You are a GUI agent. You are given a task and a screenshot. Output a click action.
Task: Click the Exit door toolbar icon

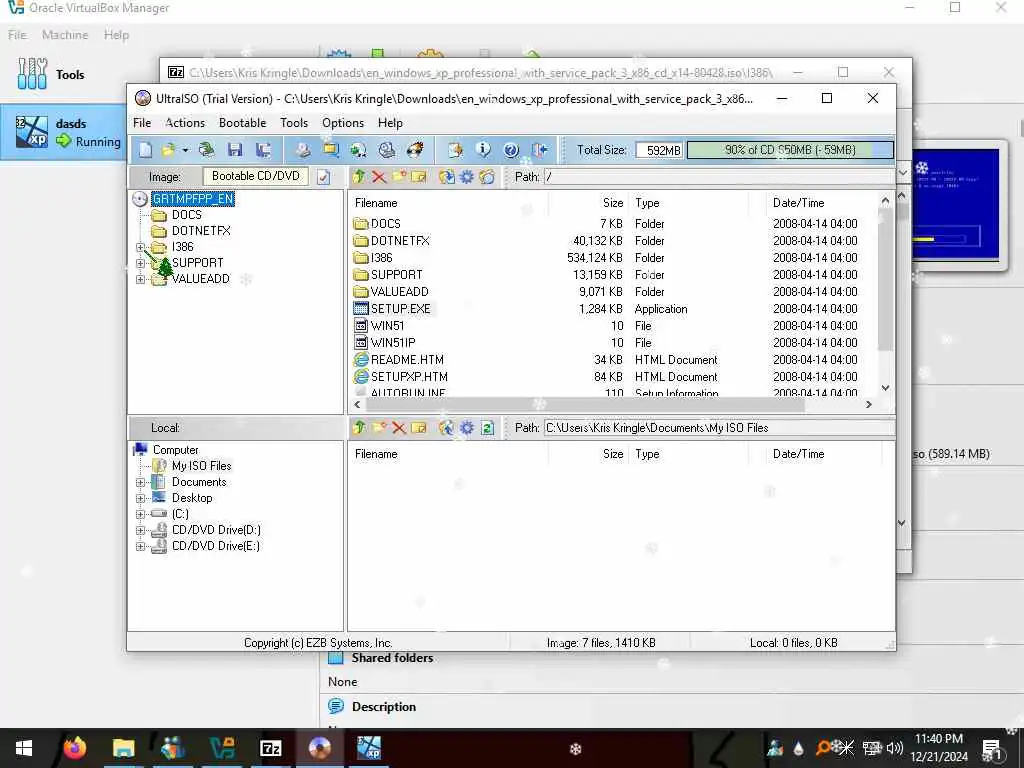(x=539, y=150)
